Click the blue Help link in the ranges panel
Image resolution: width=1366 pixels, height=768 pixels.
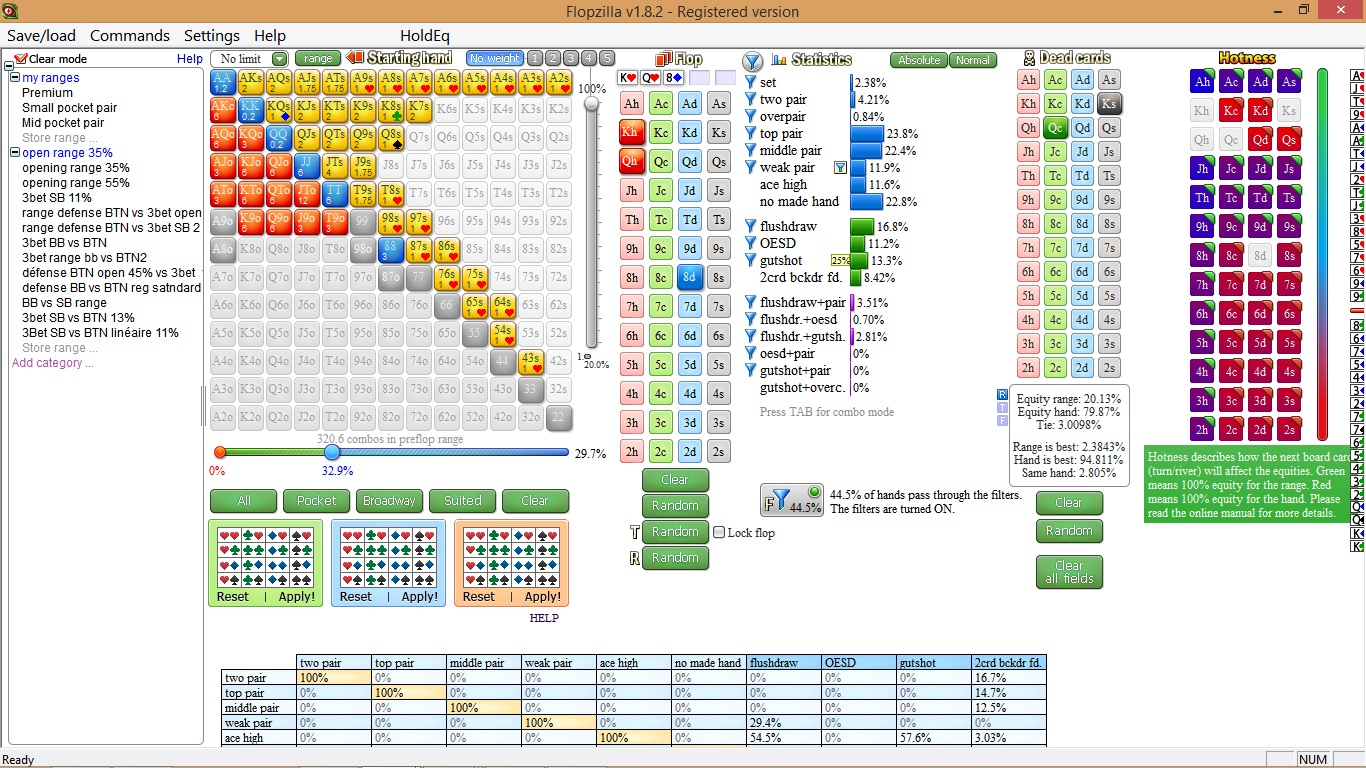click(190, 59)
